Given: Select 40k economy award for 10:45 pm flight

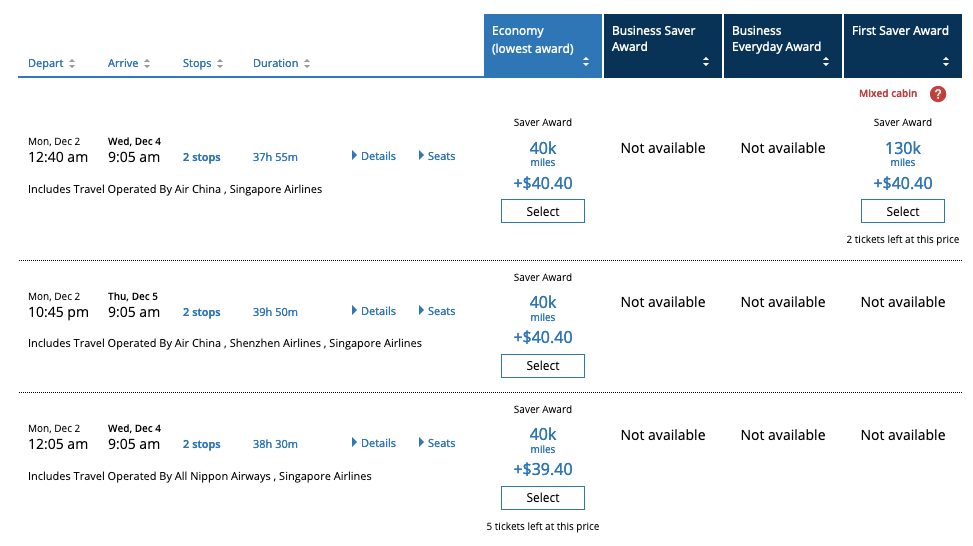Looking at the screenshot, I should coord(542,366).
